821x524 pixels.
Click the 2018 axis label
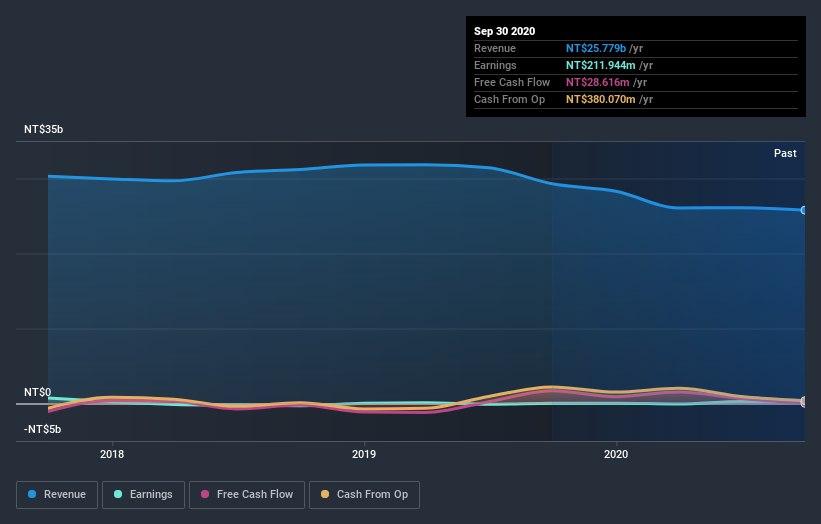coord(112,454)
